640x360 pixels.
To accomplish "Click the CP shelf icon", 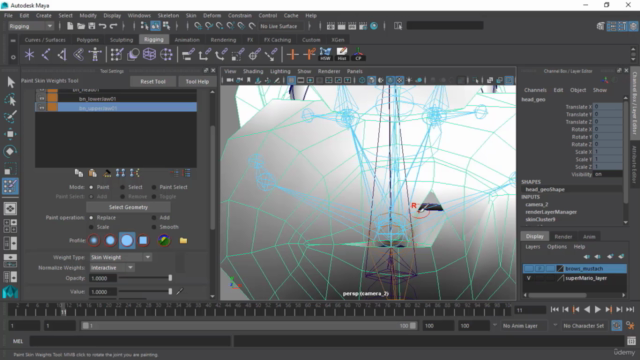I will click(x=358, y=54).
